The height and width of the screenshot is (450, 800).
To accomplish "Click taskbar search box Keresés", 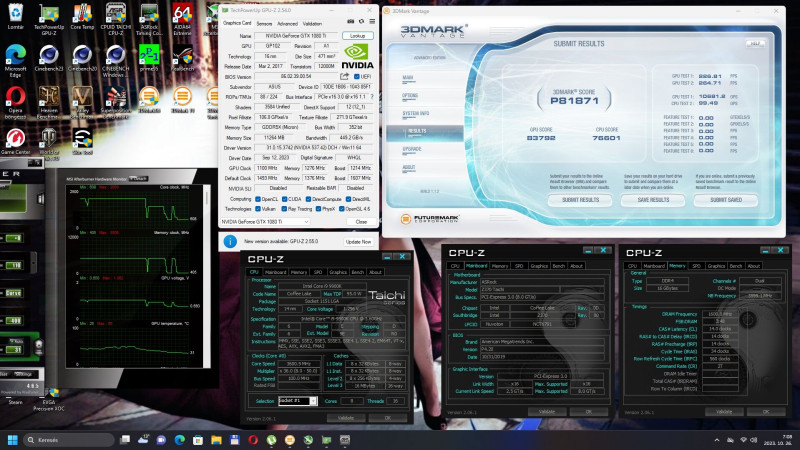I will (69, 440).
